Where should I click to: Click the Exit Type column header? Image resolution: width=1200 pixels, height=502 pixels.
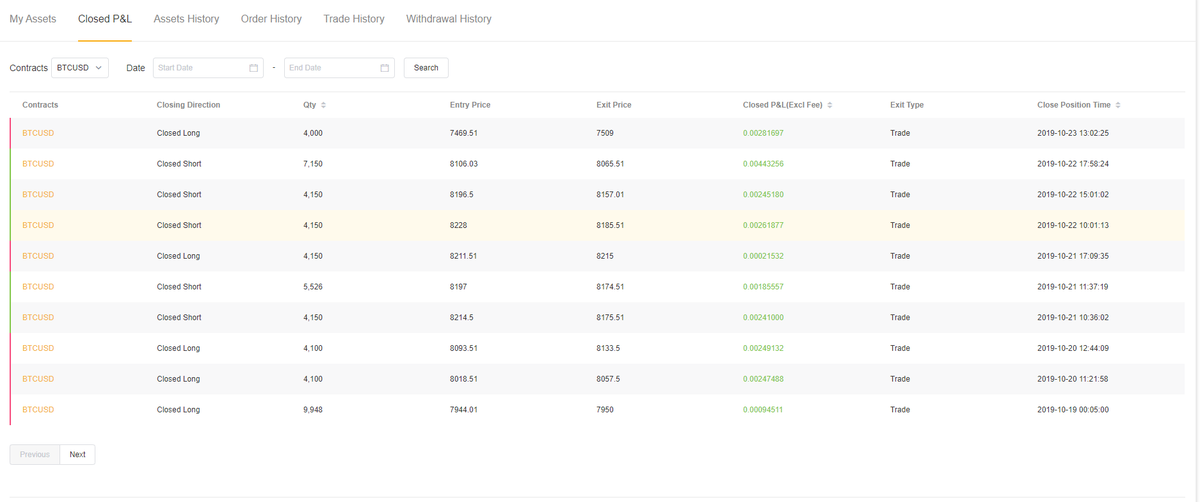(x=907, y=105)
